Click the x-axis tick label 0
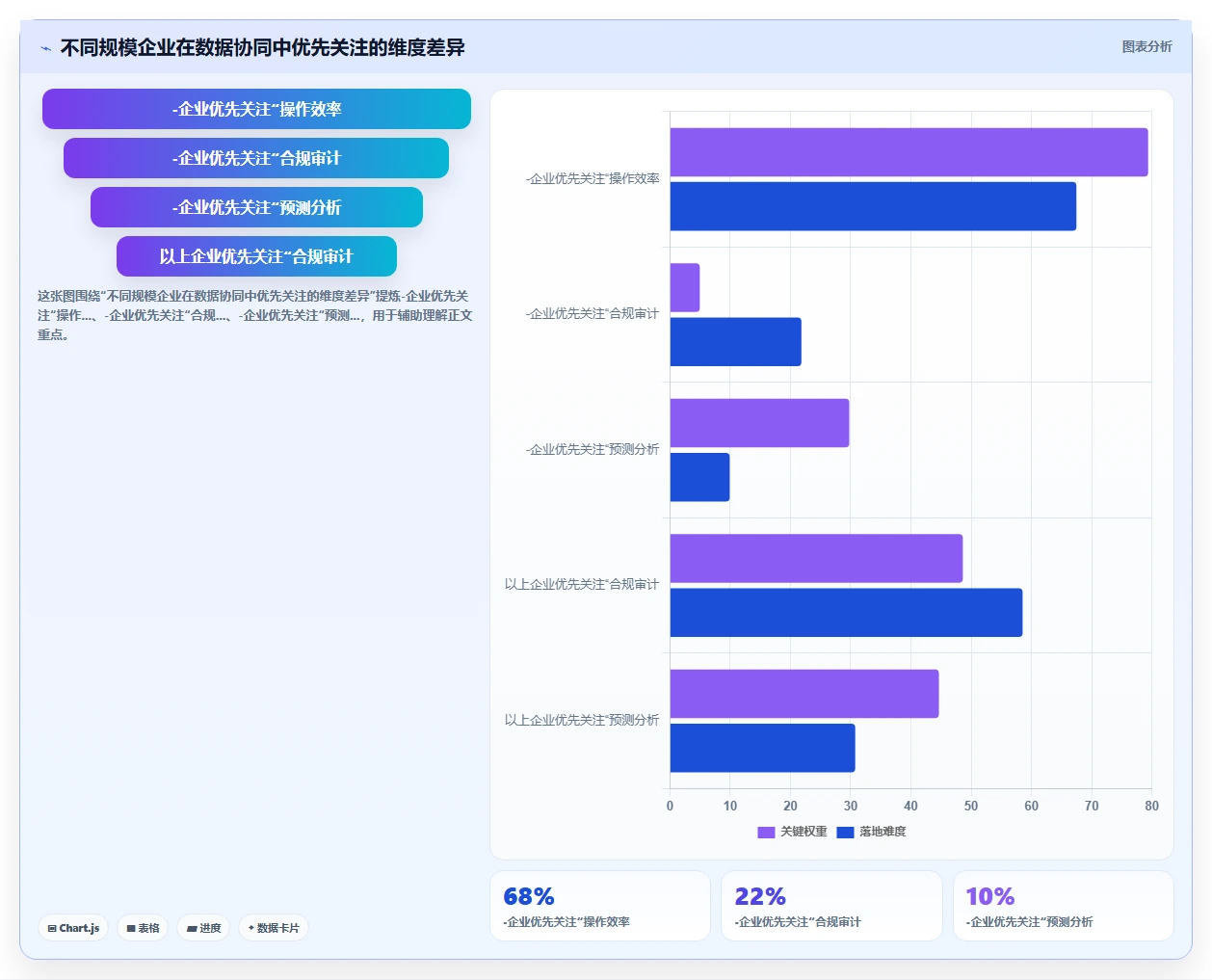 click(x=671, y=806)
